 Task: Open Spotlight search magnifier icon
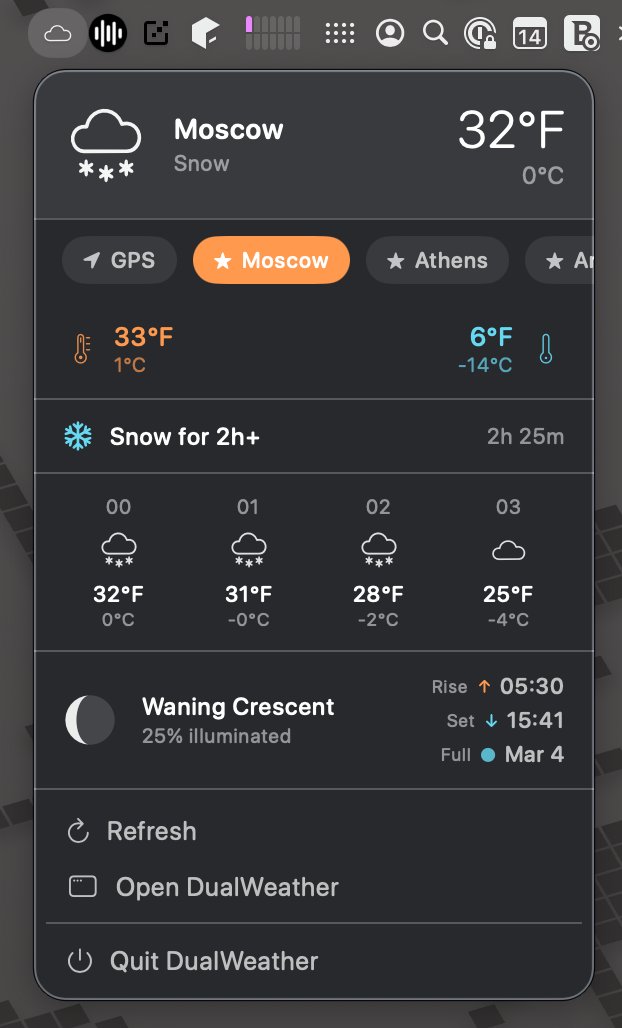pos(435,34)
